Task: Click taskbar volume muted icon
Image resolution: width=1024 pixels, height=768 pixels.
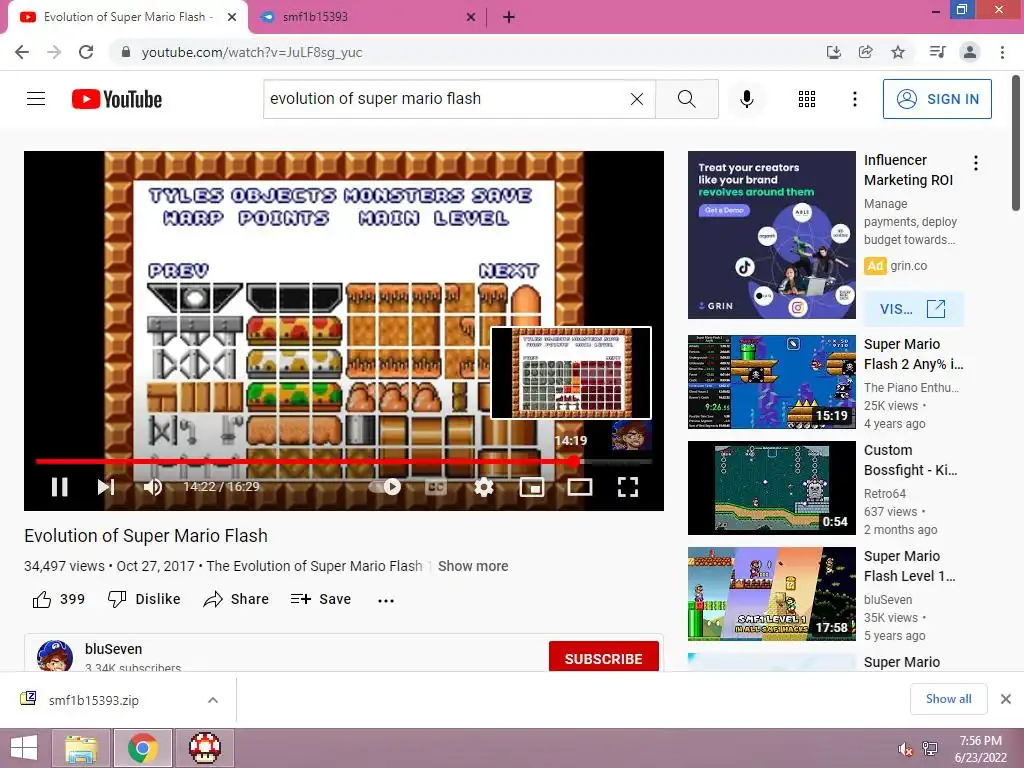Action: click(x=904, y=749)
